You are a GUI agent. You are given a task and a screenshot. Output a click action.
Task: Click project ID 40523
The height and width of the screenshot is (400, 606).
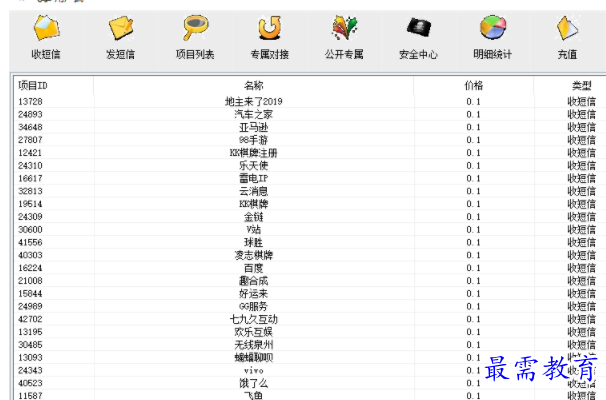tap(30, 383)
